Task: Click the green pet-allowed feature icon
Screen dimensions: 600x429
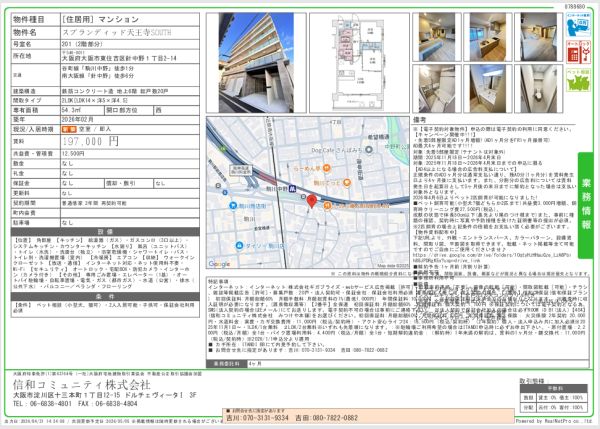Action: point(578,80)
